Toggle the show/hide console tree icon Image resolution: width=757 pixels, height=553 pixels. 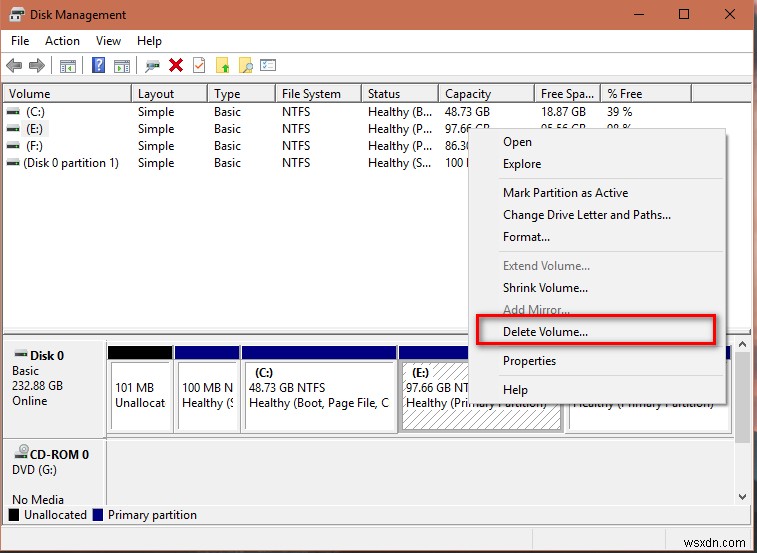coord(68,66)
